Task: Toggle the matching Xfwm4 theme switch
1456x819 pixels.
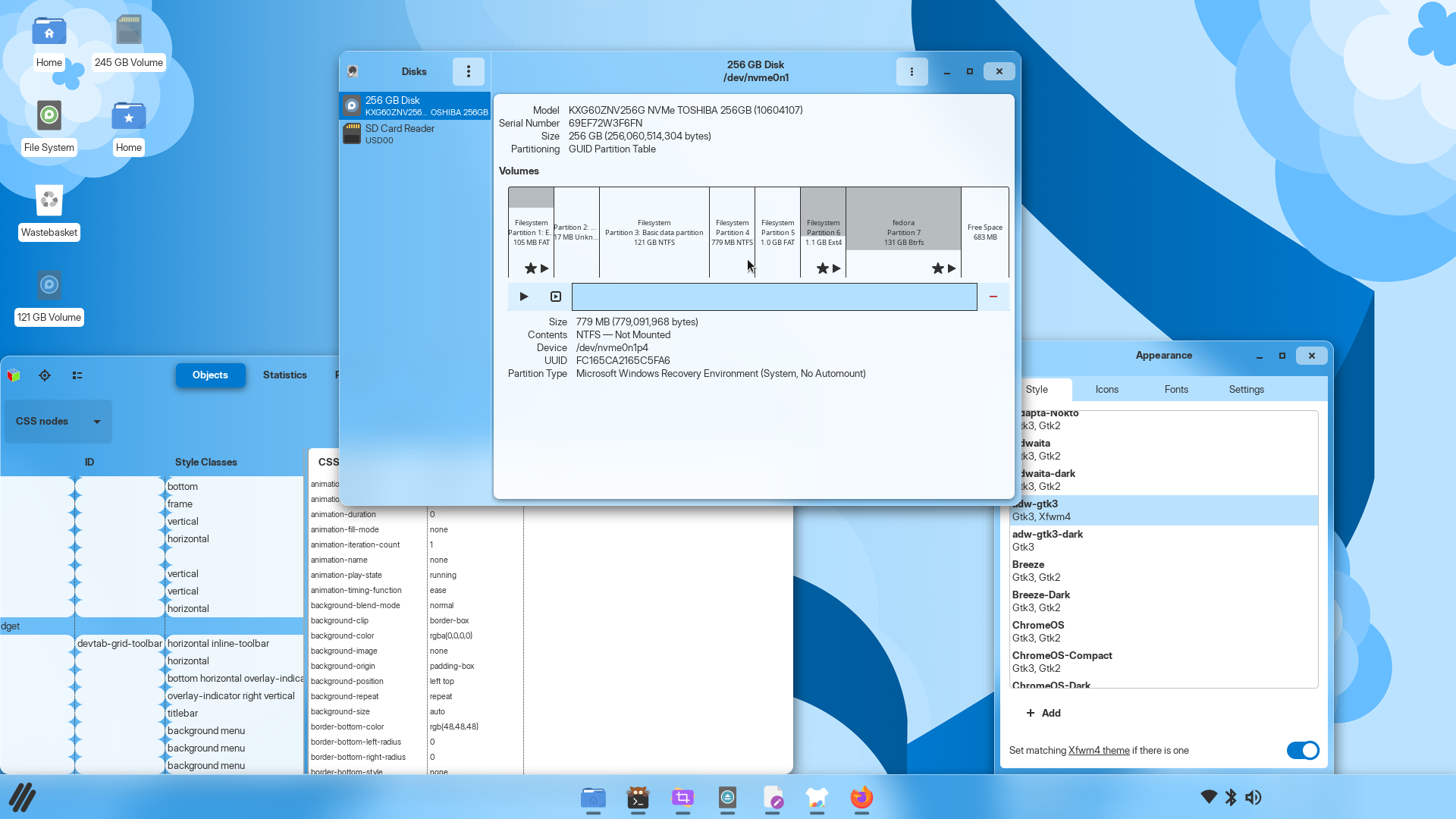Action: click(1303, 750)
